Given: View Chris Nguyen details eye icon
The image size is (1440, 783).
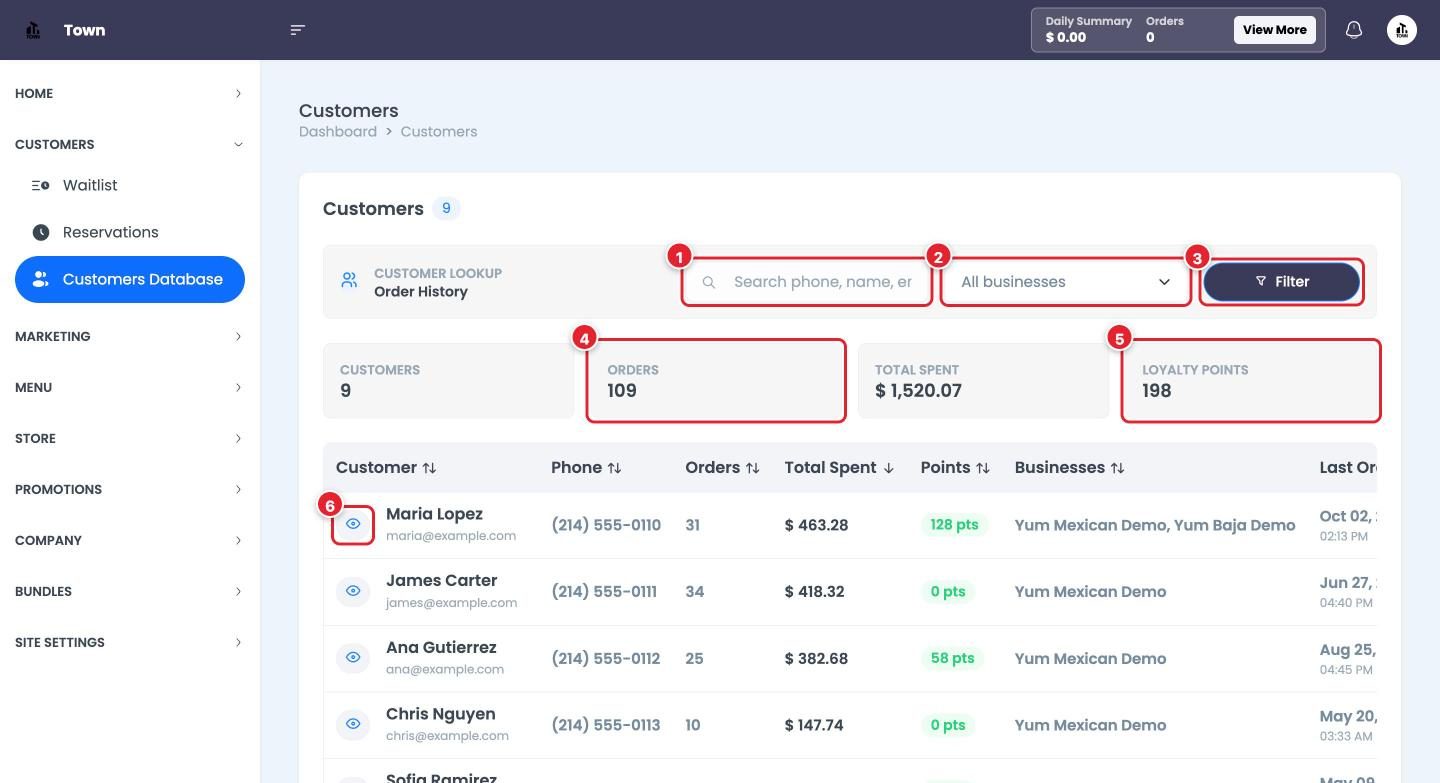Looking at the screenshot, I should coord(353,724).
